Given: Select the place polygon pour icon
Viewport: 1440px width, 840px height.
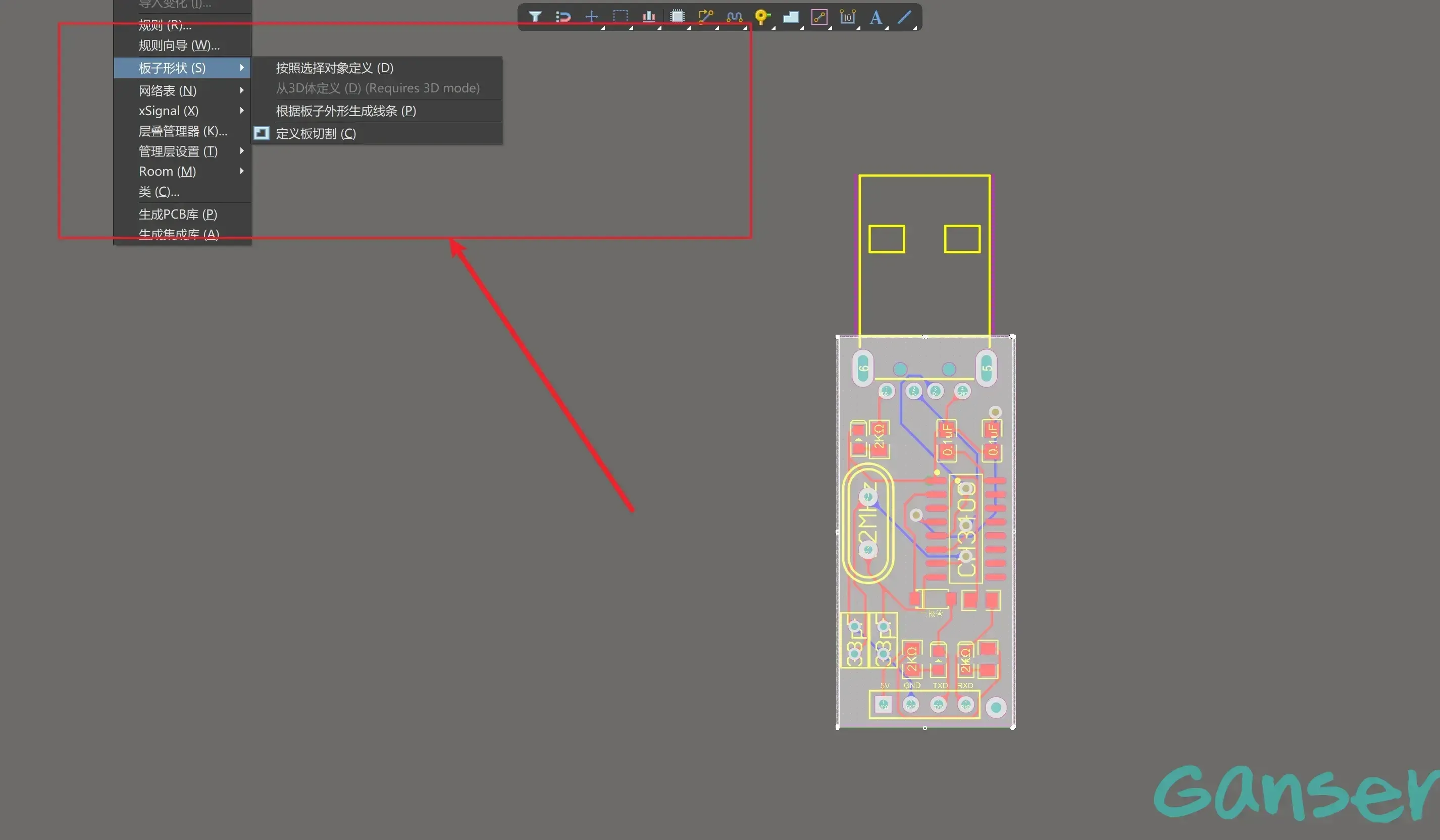Looking at the screenshot, I should tap(791, 17).
